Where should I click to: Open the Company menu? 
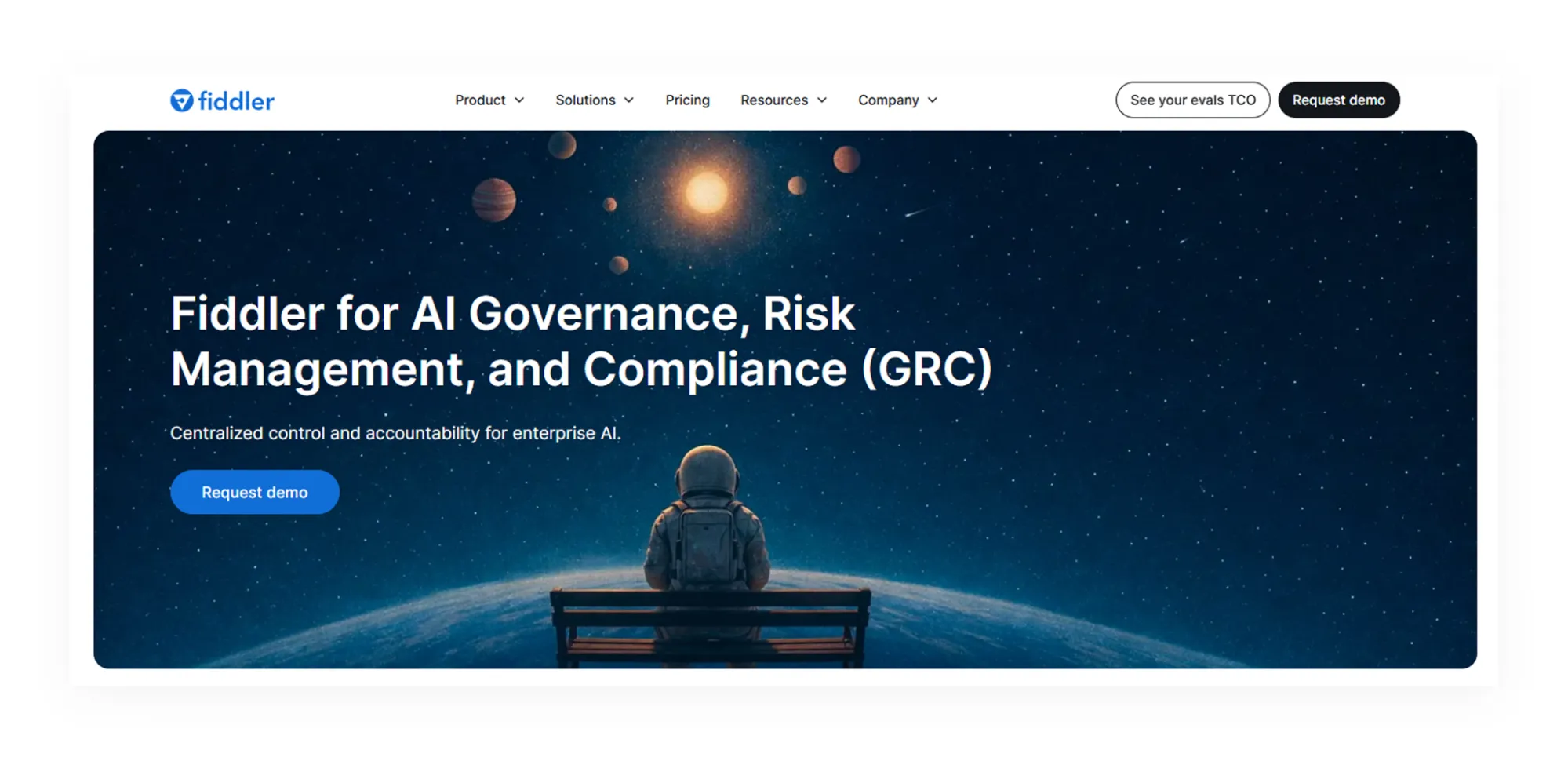pos(888,100)
